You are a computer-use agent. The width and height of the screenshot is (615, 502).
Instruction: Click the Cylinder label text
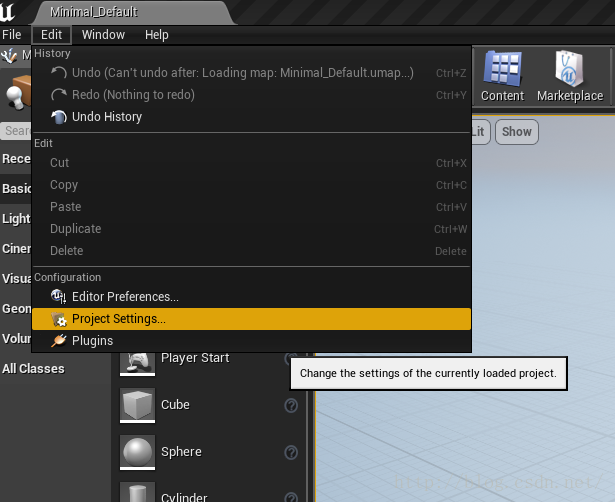click(184, 497)
